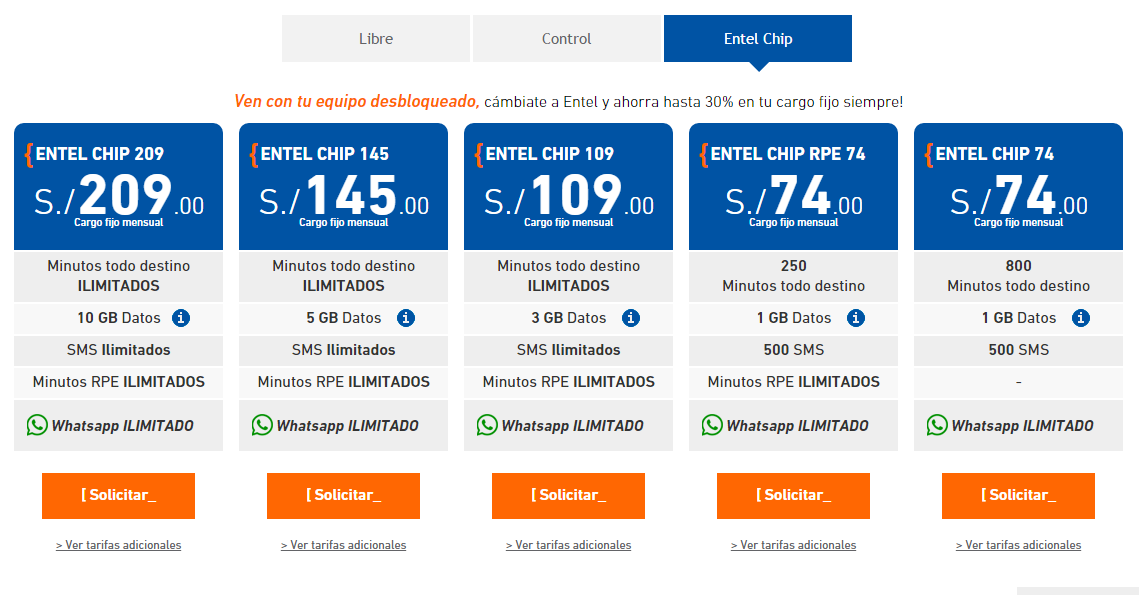The height and width of the screenshot is (595, 1139).
Task: Click Whatsapp icon in Entel Chip 109 plan
Action: pyautogui.click(x=487, y=425)
